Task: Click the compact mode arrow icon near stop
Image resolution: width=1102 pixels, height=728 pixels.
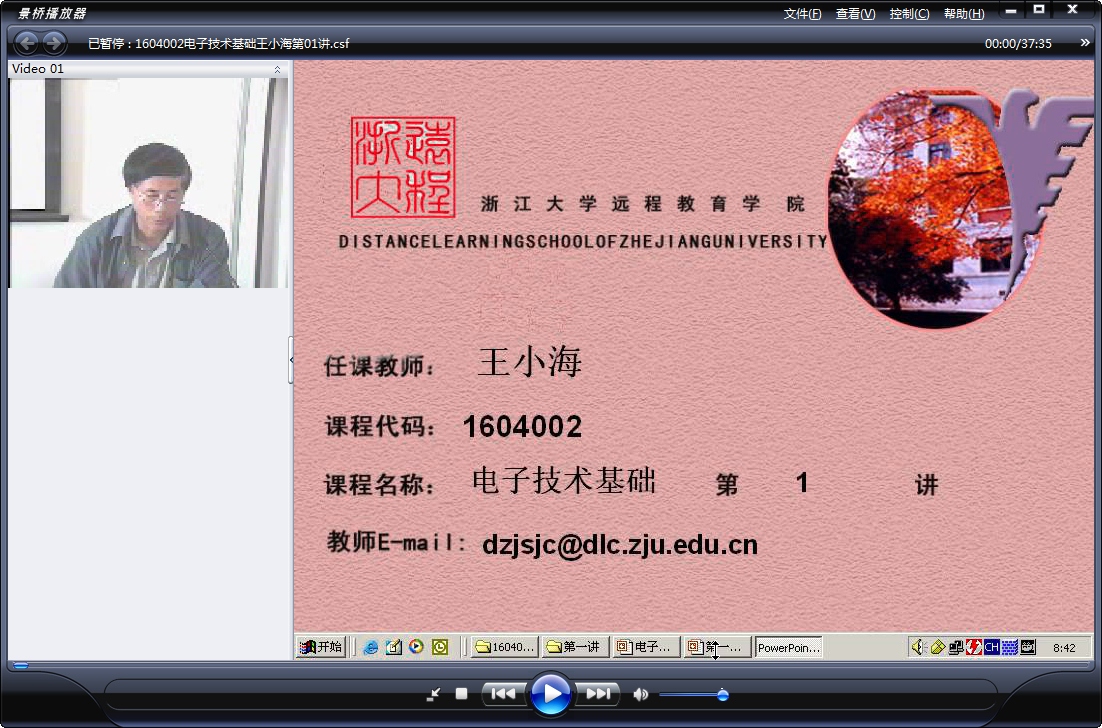Action: [x=433, y=695]
